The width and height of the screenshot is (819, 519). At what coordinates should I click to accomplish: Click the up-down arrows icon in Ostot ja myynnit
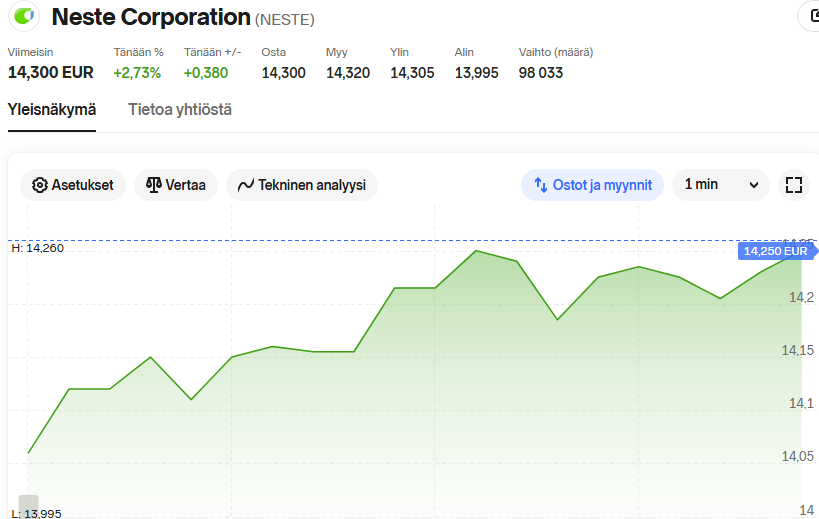pos(541,185)
